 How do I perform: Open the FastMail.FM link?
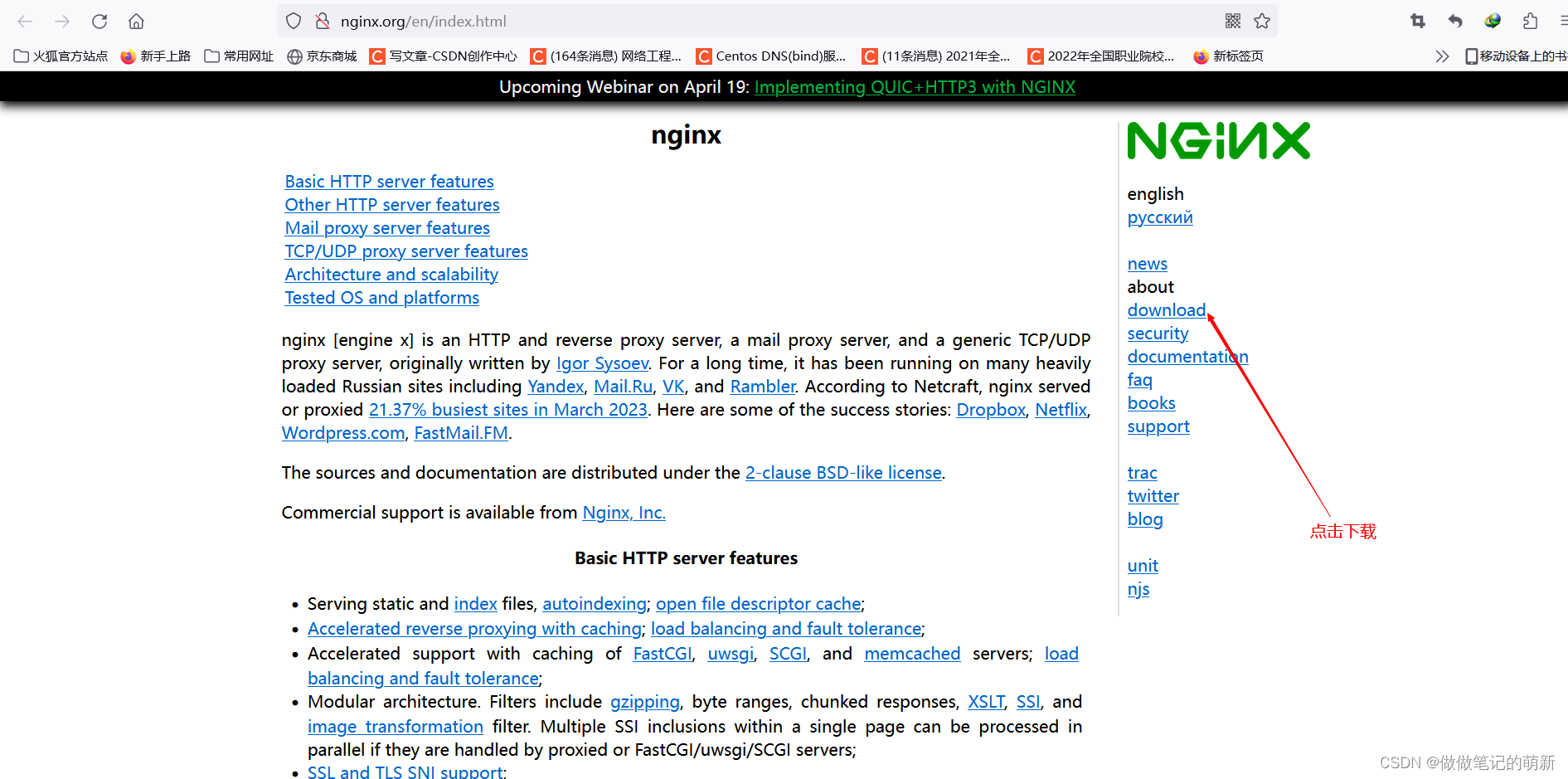[x=461, y=433]
